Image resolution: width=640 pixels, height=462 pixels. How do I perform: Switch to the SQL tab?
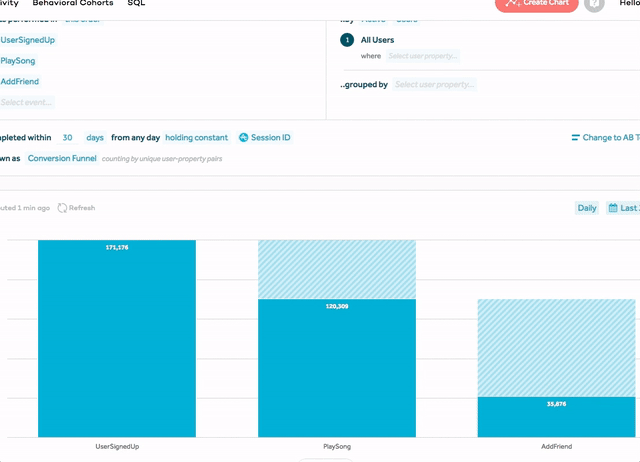coord(136,4)
